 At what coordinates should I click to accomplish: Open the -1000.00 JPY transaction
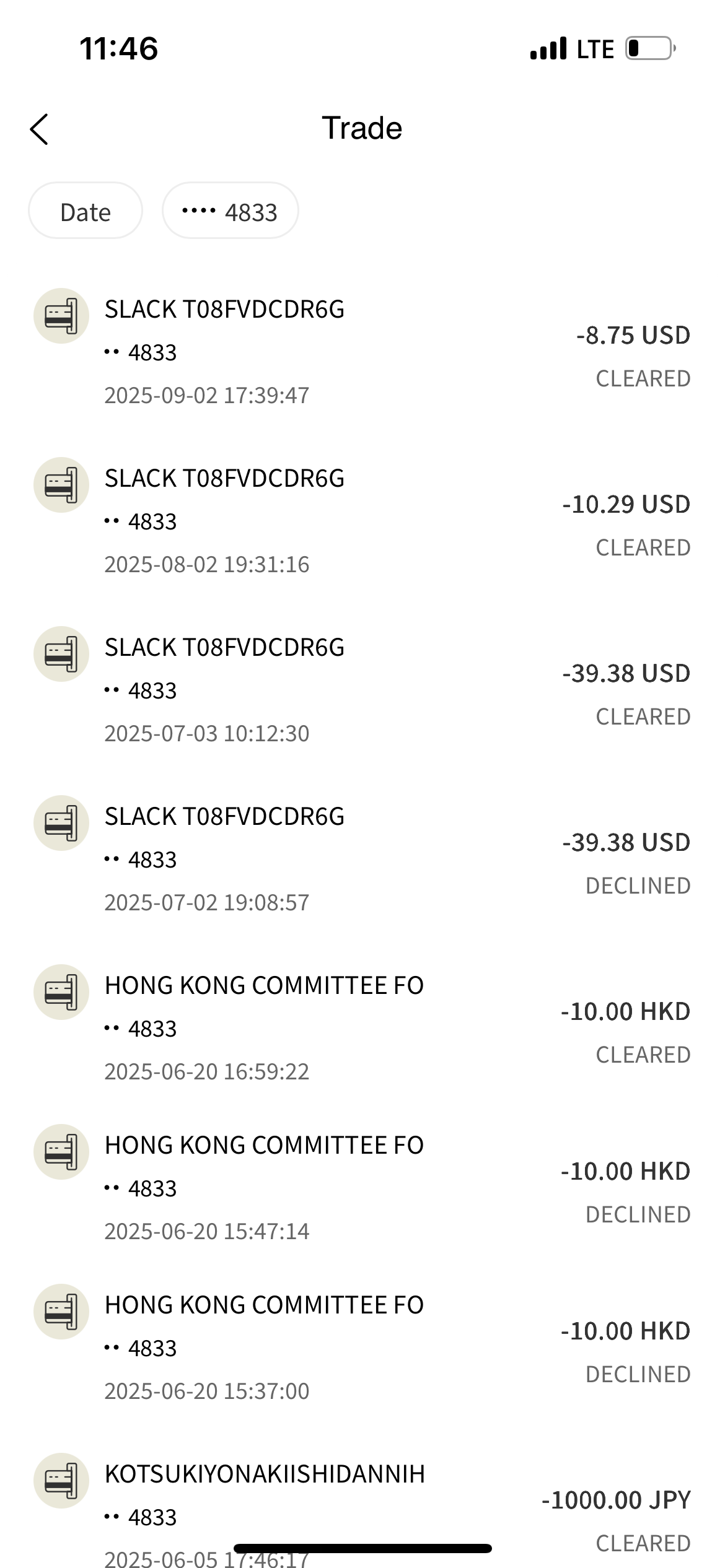tap(616, 1500)
